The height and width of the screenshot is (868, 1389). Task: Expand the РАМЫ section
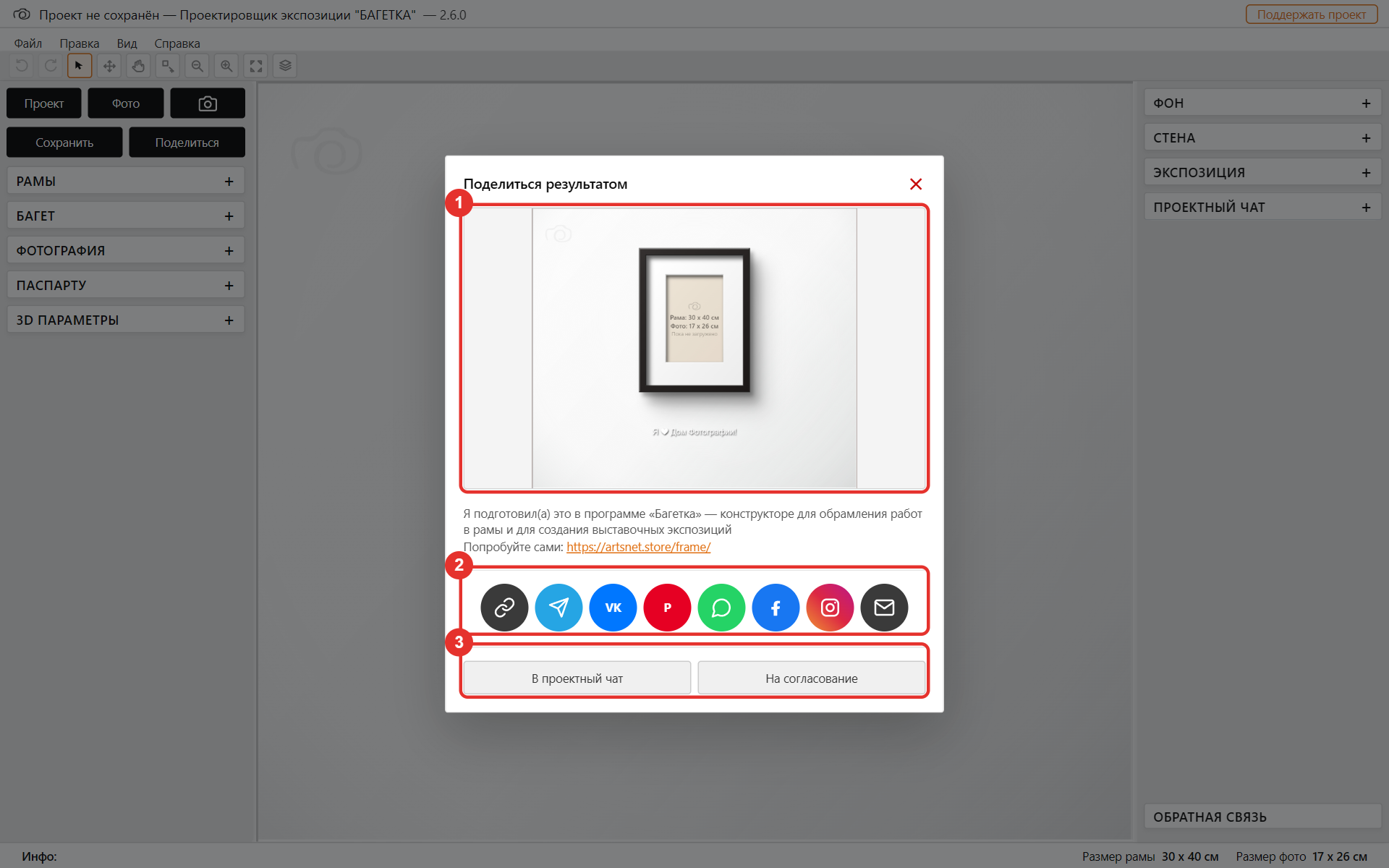coord(126,181)
